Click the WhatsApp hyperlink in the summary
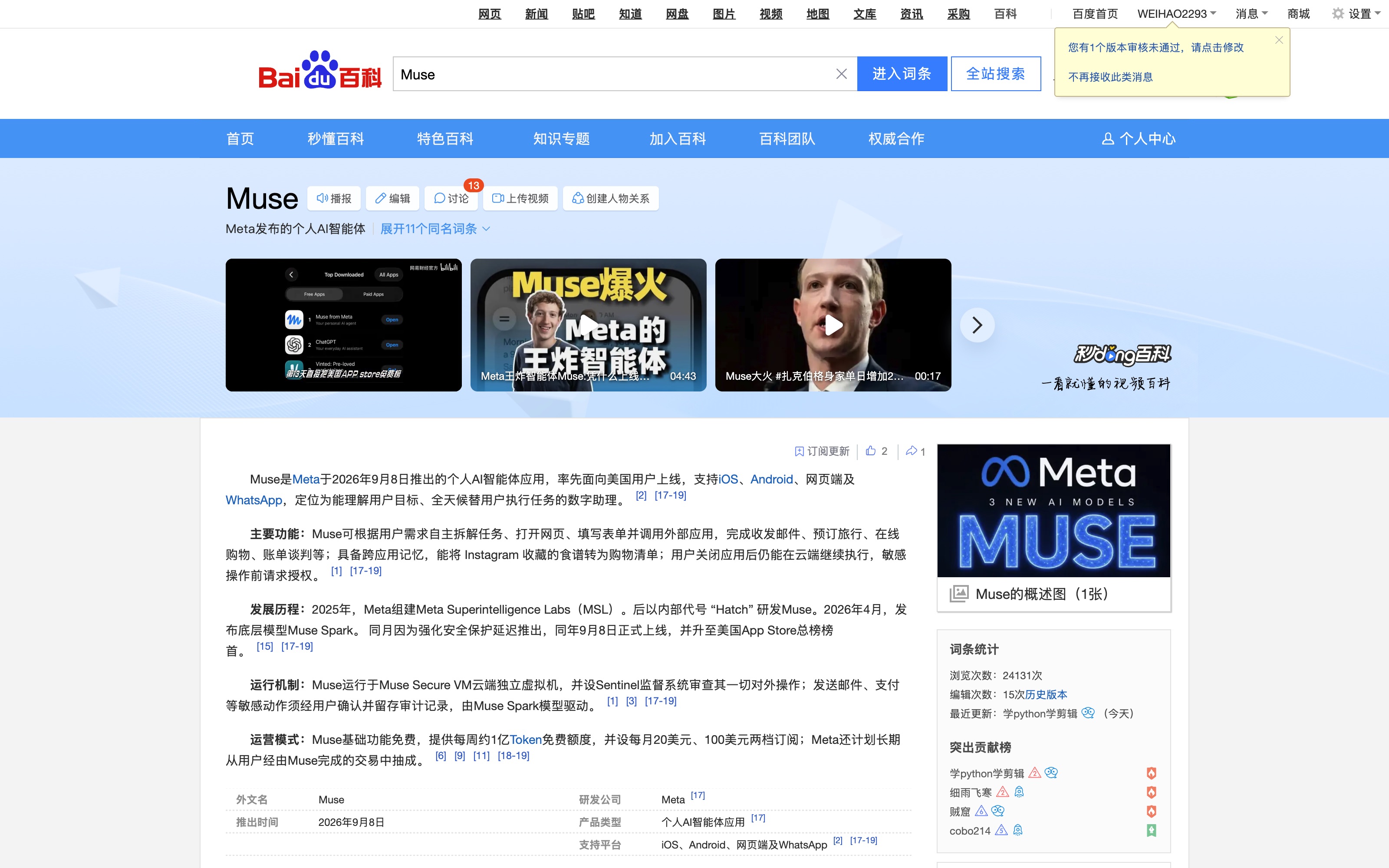Image resolution: width=1389 pixels, height=868 pixels. click(253, 500)
